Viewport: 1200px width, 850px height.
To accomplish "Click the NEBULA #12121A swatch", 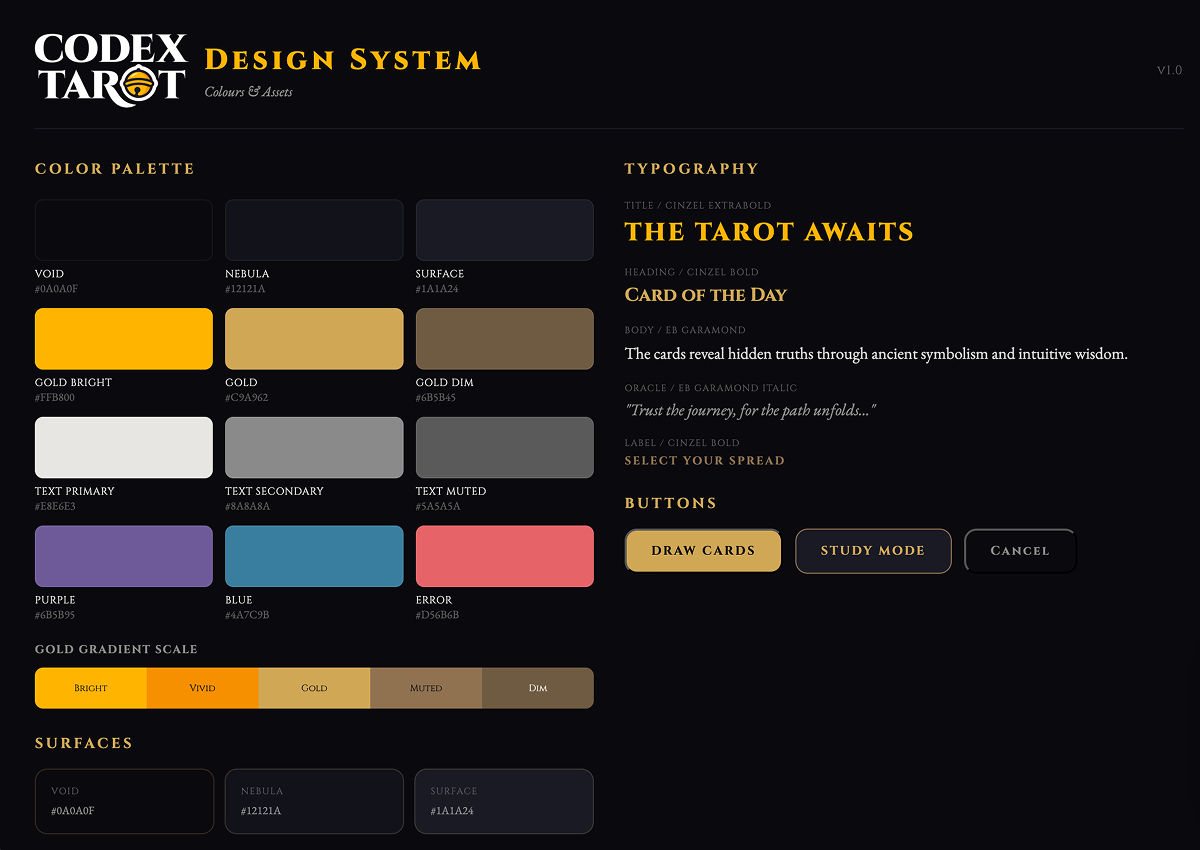I will click(314, 229).
